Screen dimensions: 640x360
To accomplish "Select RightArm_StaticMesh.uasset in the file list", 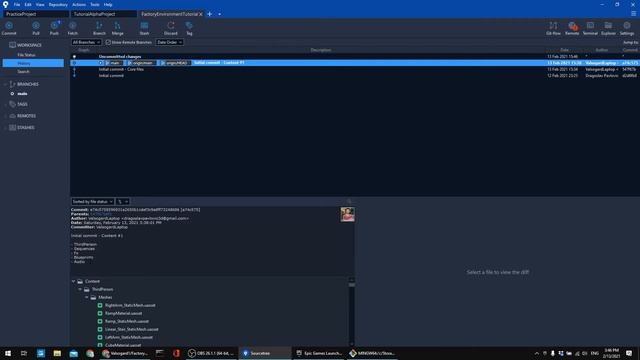I will 130,305.
